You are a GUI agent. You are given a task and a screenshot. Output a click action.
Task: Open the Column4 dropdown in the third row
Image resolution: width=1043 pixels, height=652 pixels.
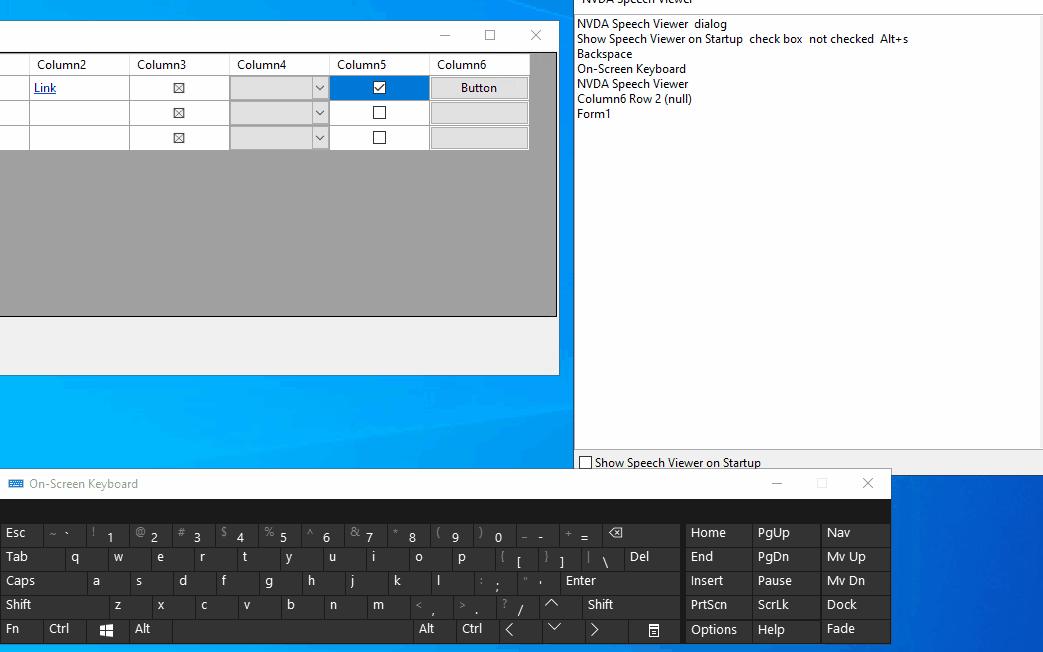[319, 137]
